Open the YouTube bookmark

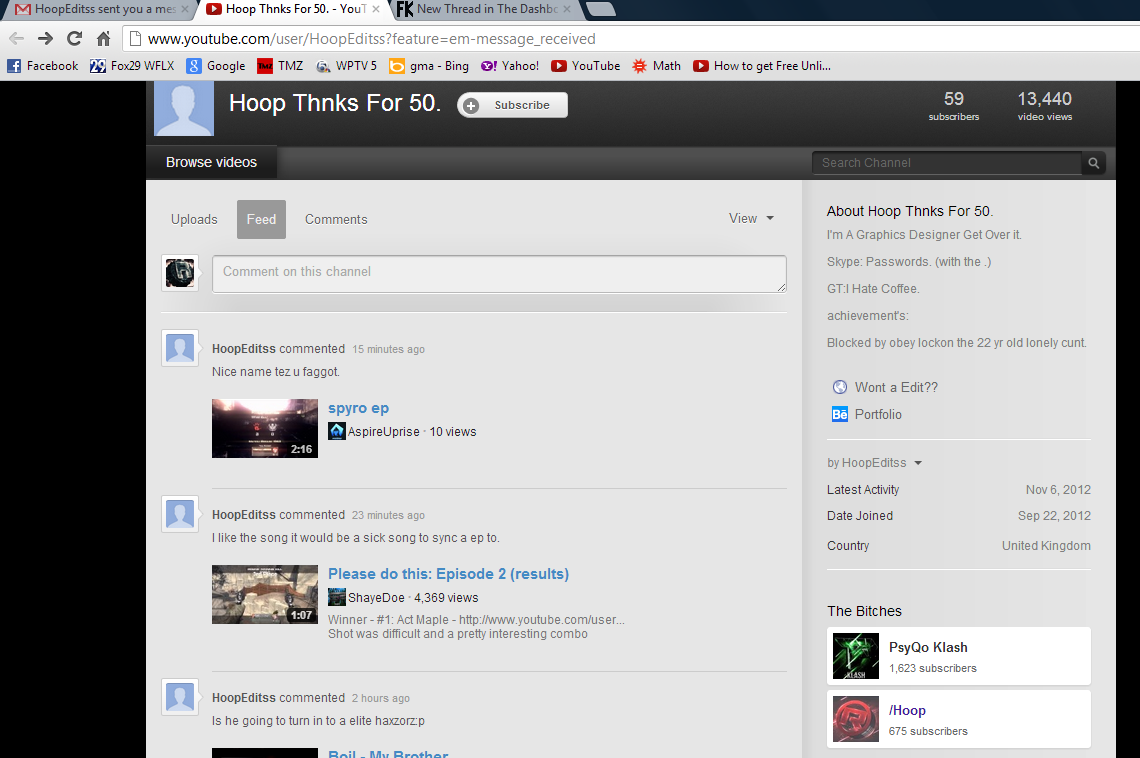pyautogui.click(x=586, y=66)
